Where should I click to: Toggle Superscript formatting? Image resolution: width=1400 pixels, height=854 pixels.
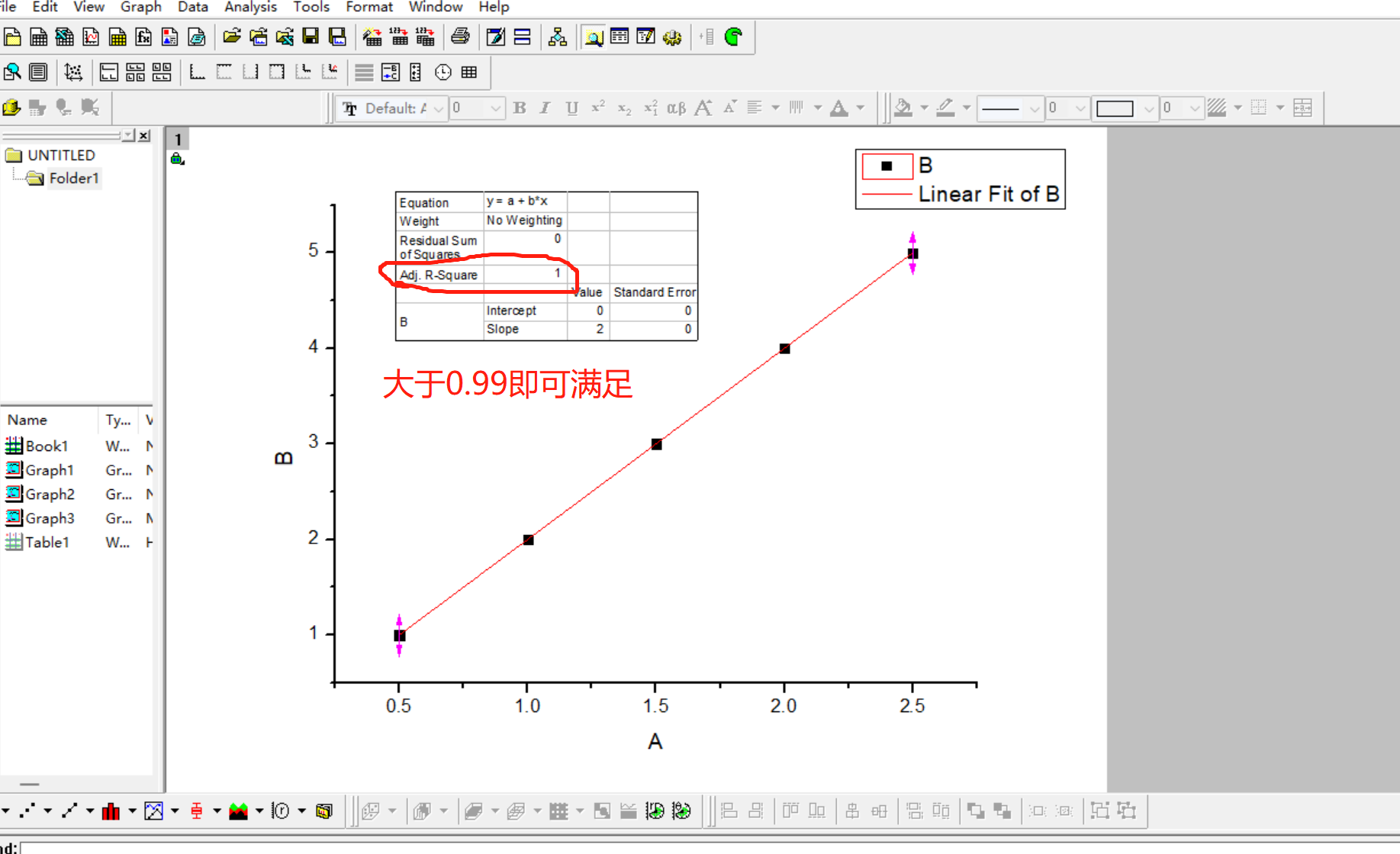coord(598,108)
